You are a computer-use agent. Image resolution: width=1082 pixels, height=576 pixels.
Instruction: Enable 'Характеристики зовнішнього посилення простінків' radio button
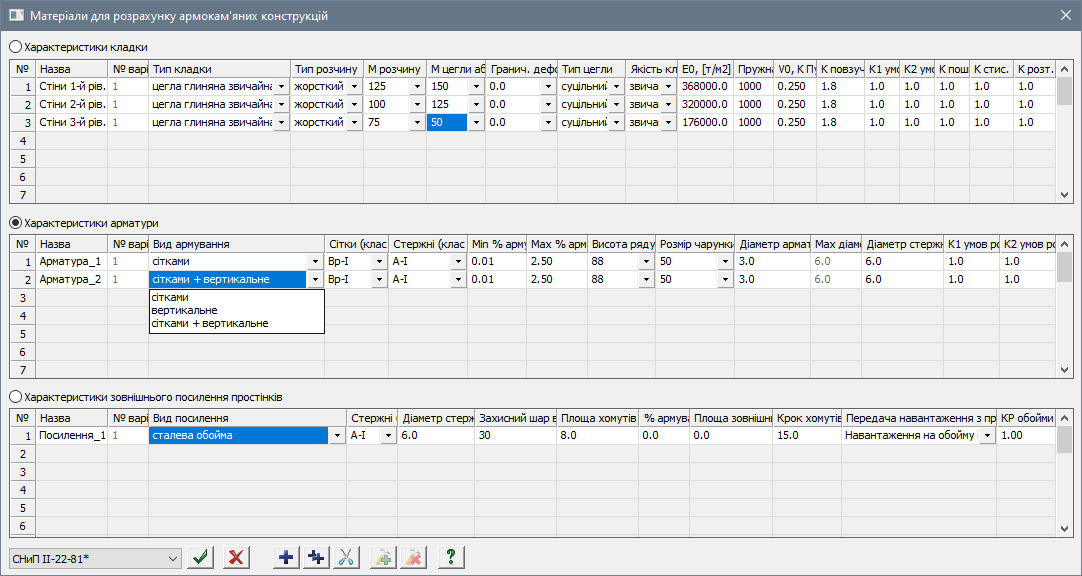[15, 397]
